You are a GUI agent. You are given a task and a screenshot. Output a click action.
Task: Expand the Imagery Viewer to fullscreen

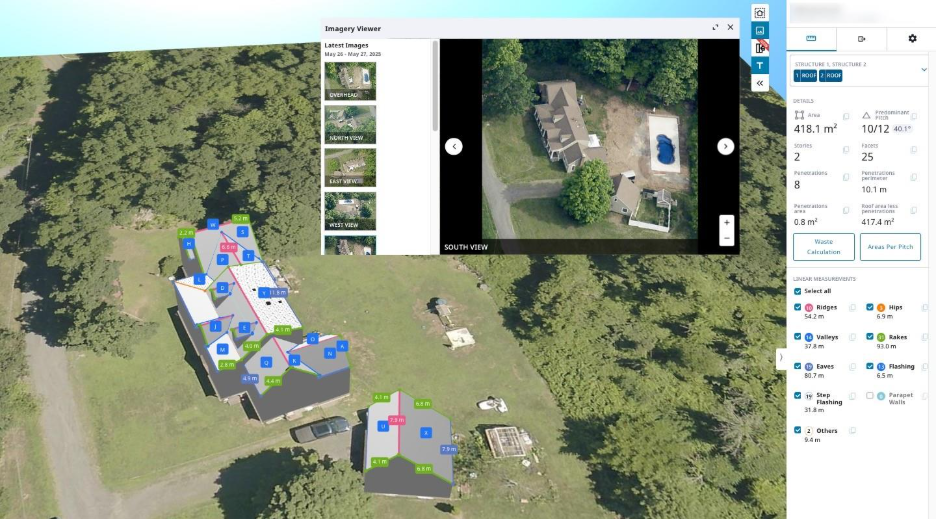(715, 27)
